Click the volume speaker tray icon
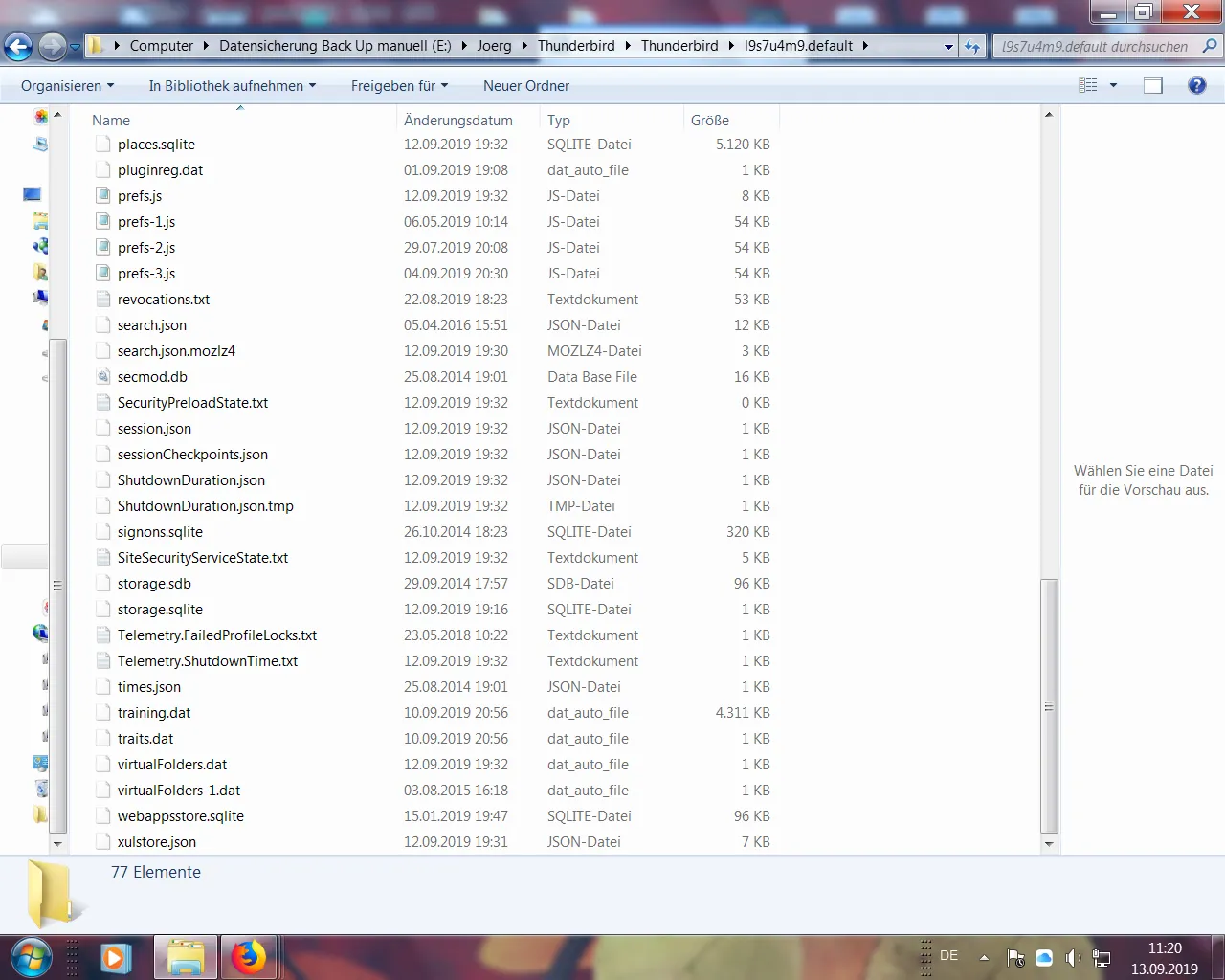This screenshot has height=980, width=1225. tap(1073, 958)
